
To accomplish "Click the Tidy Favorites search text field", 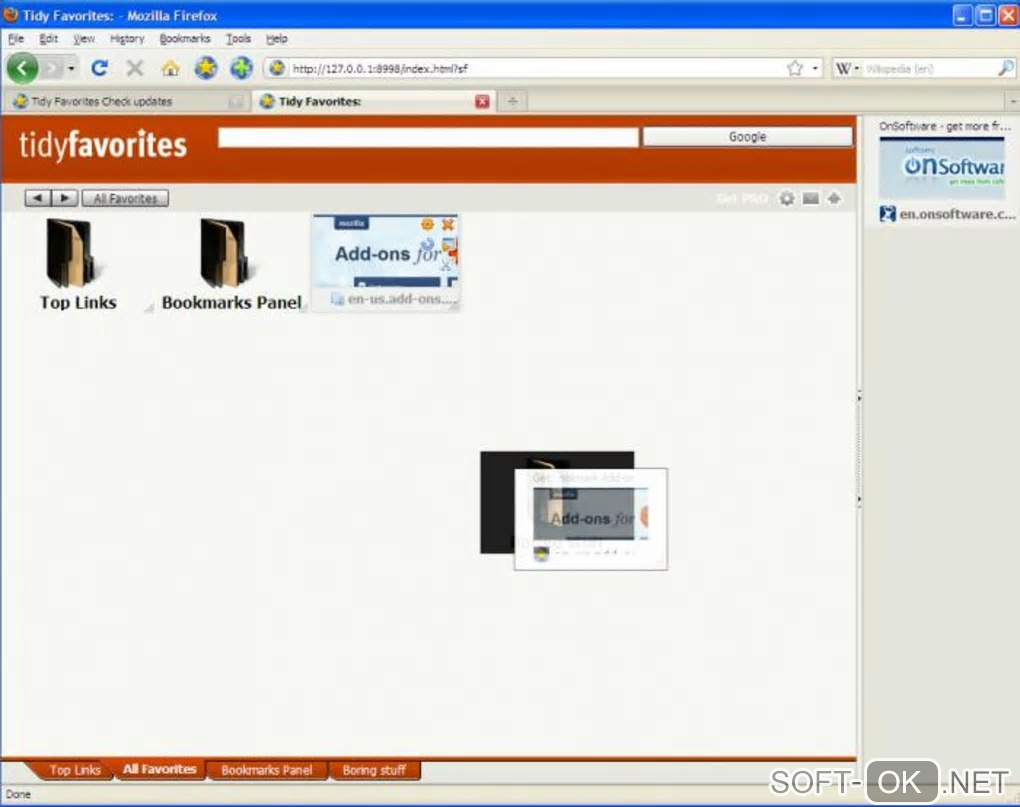I will (428, 137).
